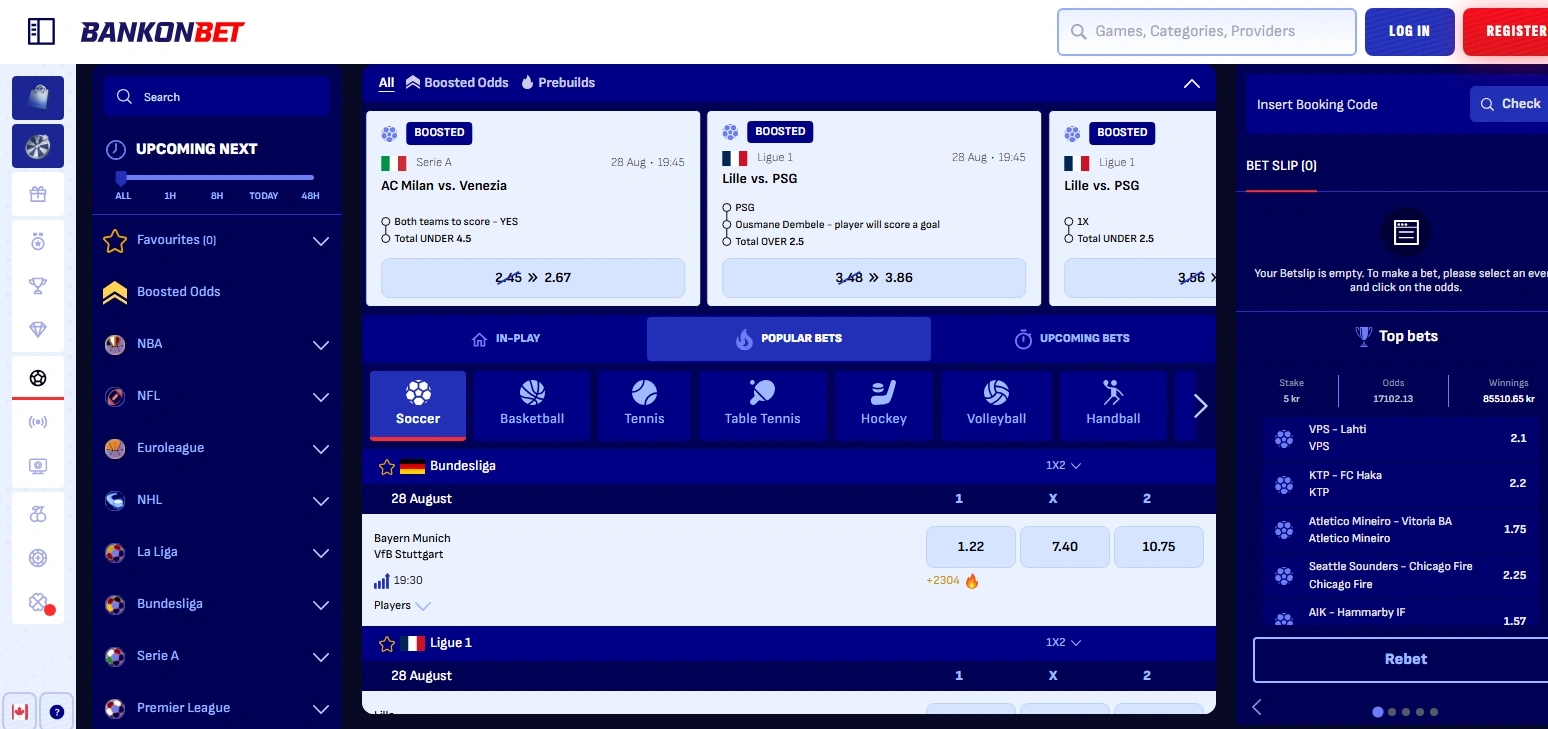The image size is (1548, 729).
Task: Select the Hockey sport tab
Action: click(x=884, y=405)
